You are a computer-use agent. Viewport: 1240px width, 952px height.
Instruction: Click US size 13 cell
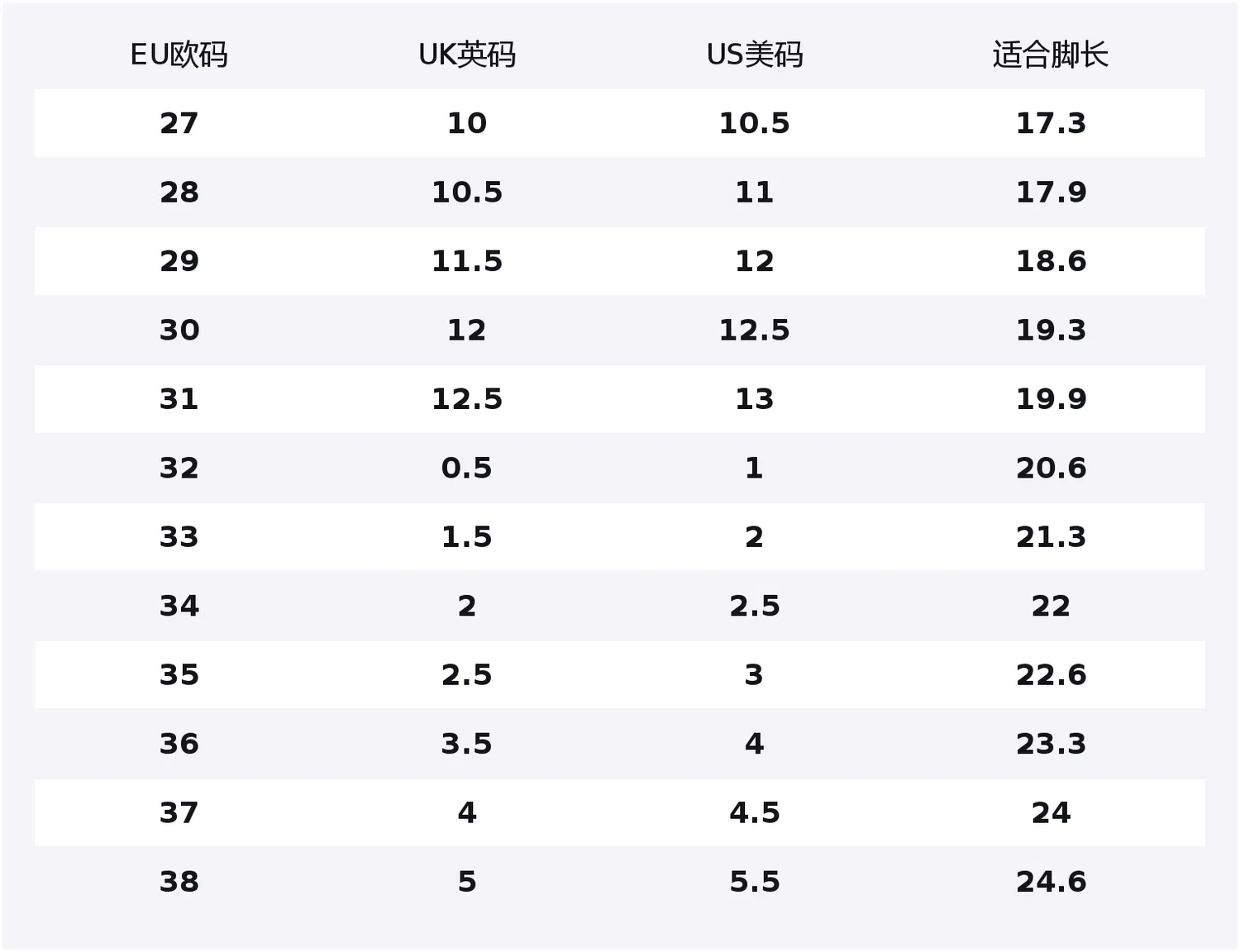coord(755,399)
